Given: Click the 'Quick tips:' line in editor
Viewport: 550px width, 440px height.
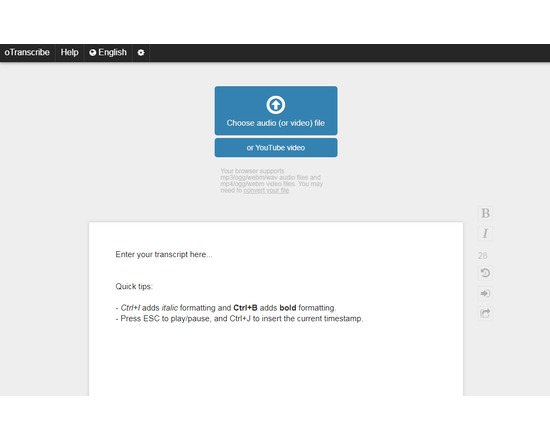Looking at the screenshot, I should click(134, 286).
